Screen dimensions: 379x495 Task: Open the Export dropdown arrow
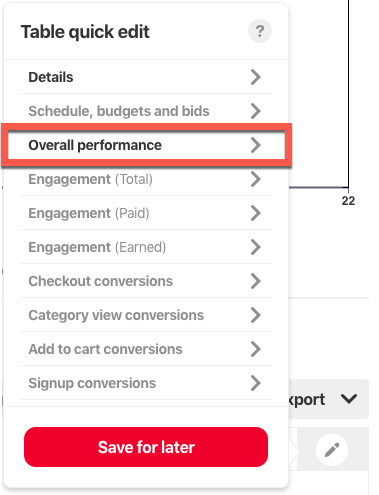[349, 399]
